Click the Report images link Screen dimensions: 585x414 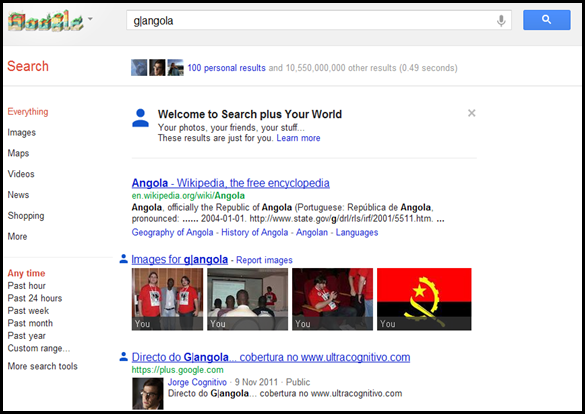[x=264, y=260]
